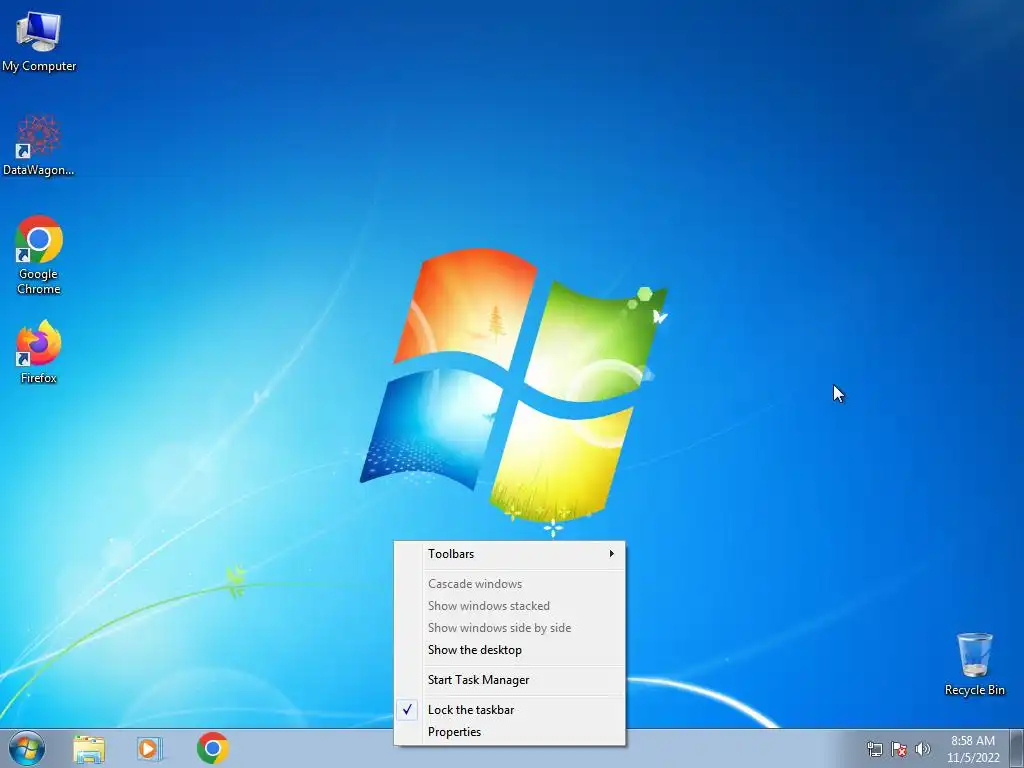Expand the Toolbars submenu
1024x768 pixels.
point(509,554)
